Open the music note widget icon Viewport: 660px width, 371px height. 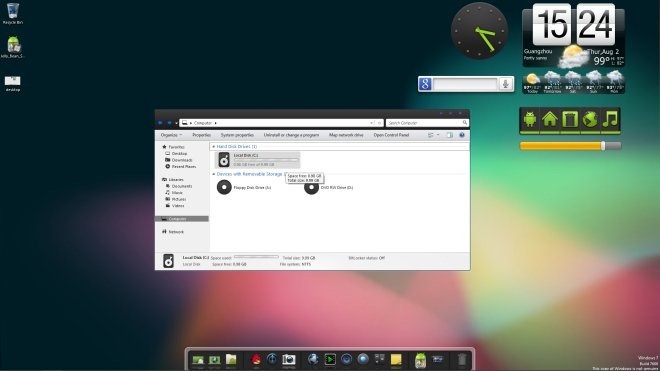(x=610, y=120)
